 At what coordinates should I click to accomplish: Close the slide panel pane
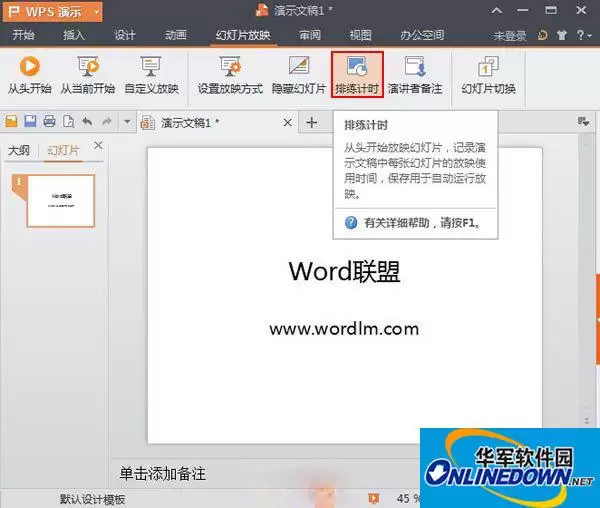click(98, 145)
